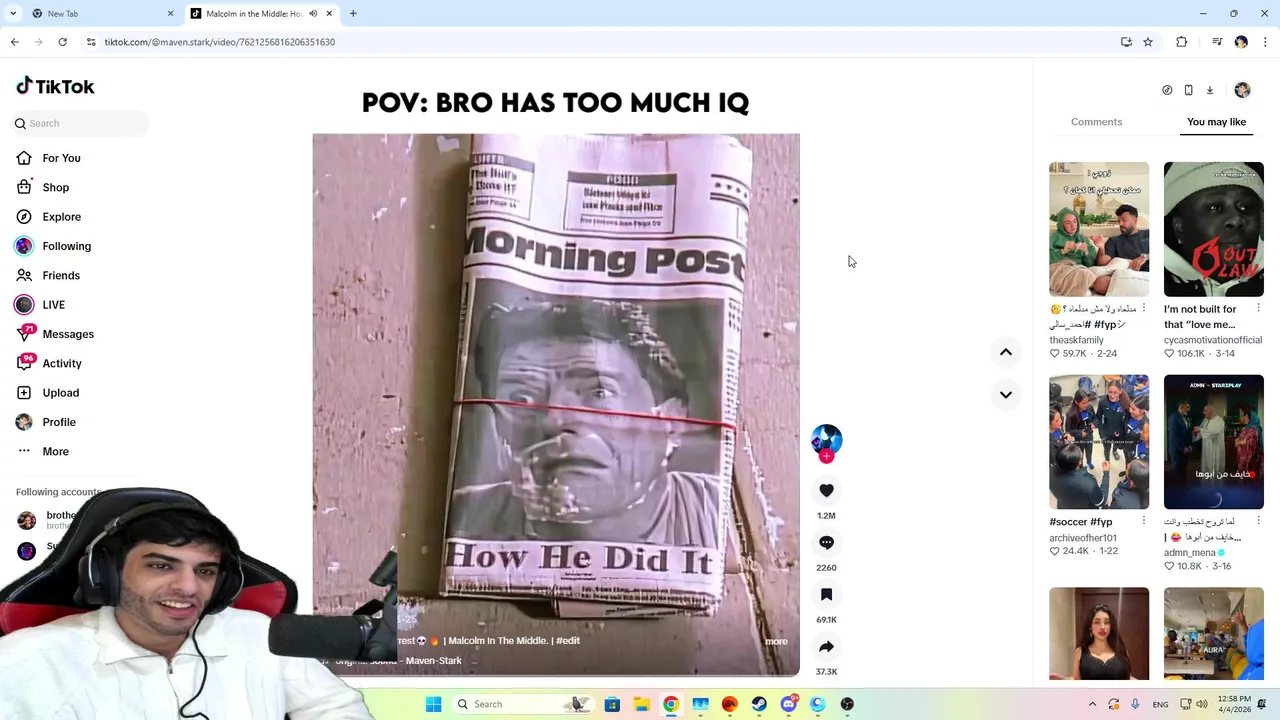Image resolution: width=1280 pixels, height=720 pixels.
Task: Bookmark the video to favorites
Action: (826, 594)
